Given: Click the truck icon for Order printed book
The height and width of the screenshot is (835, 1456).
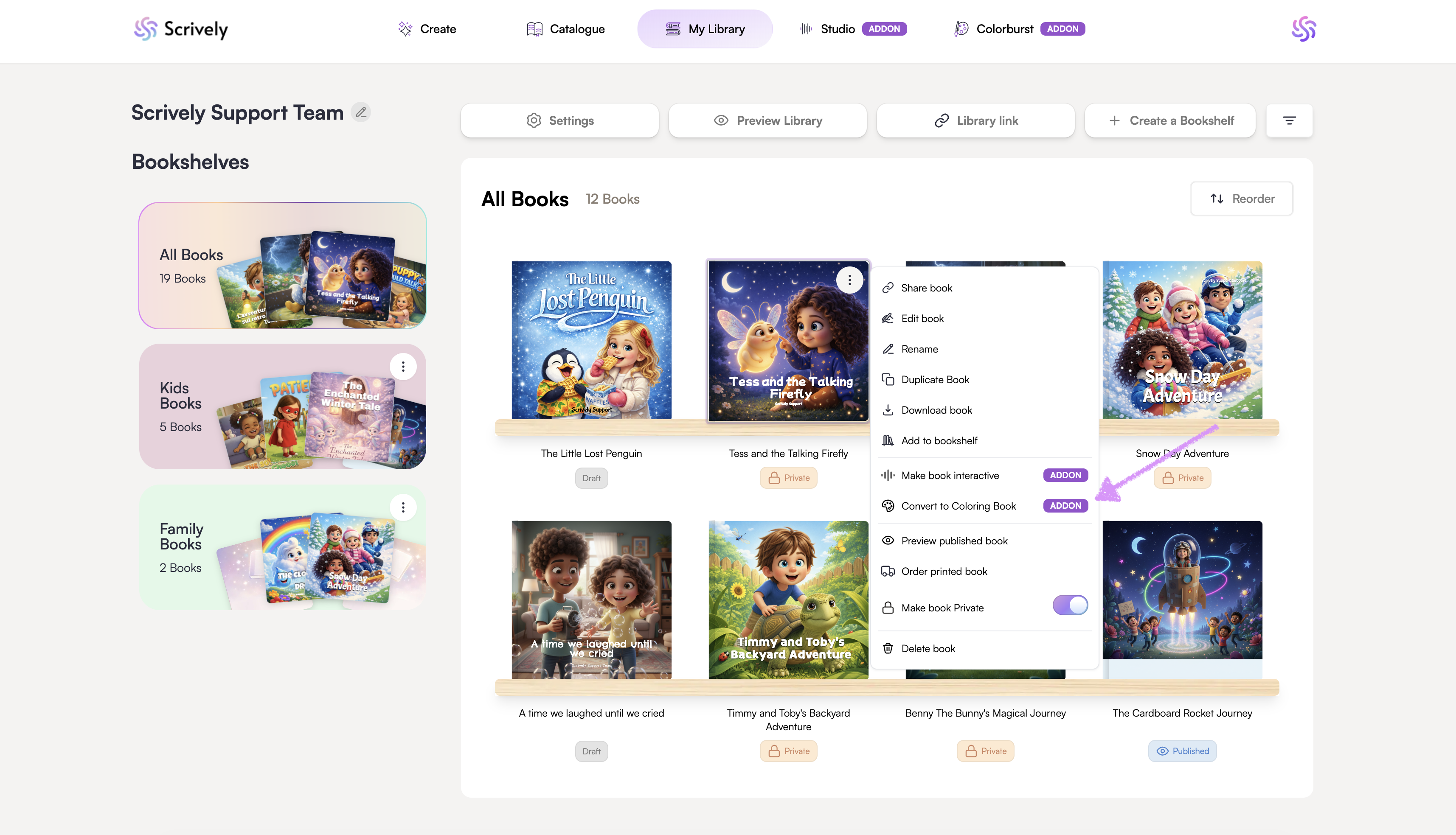Looking at the screenshot, I should (x=888, y=571).
